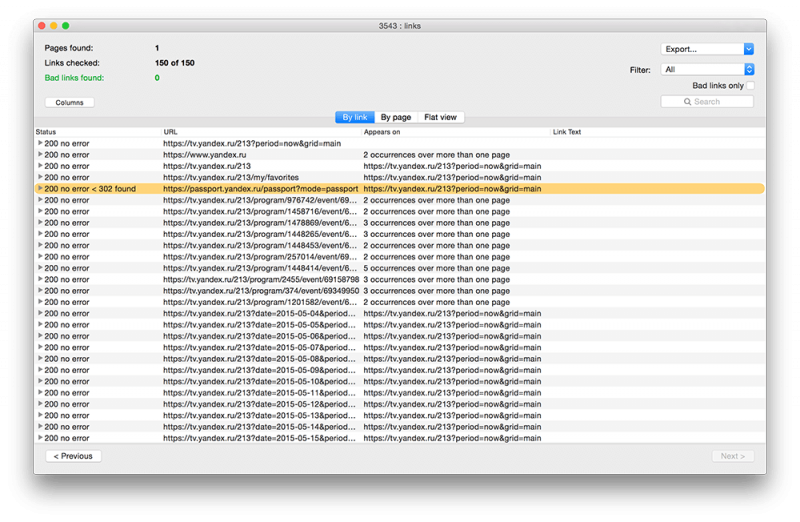The height and width of the screenshot is (522, 800).
Task: Enable the Bad links only checkbox
Action: tap(750, 86)
